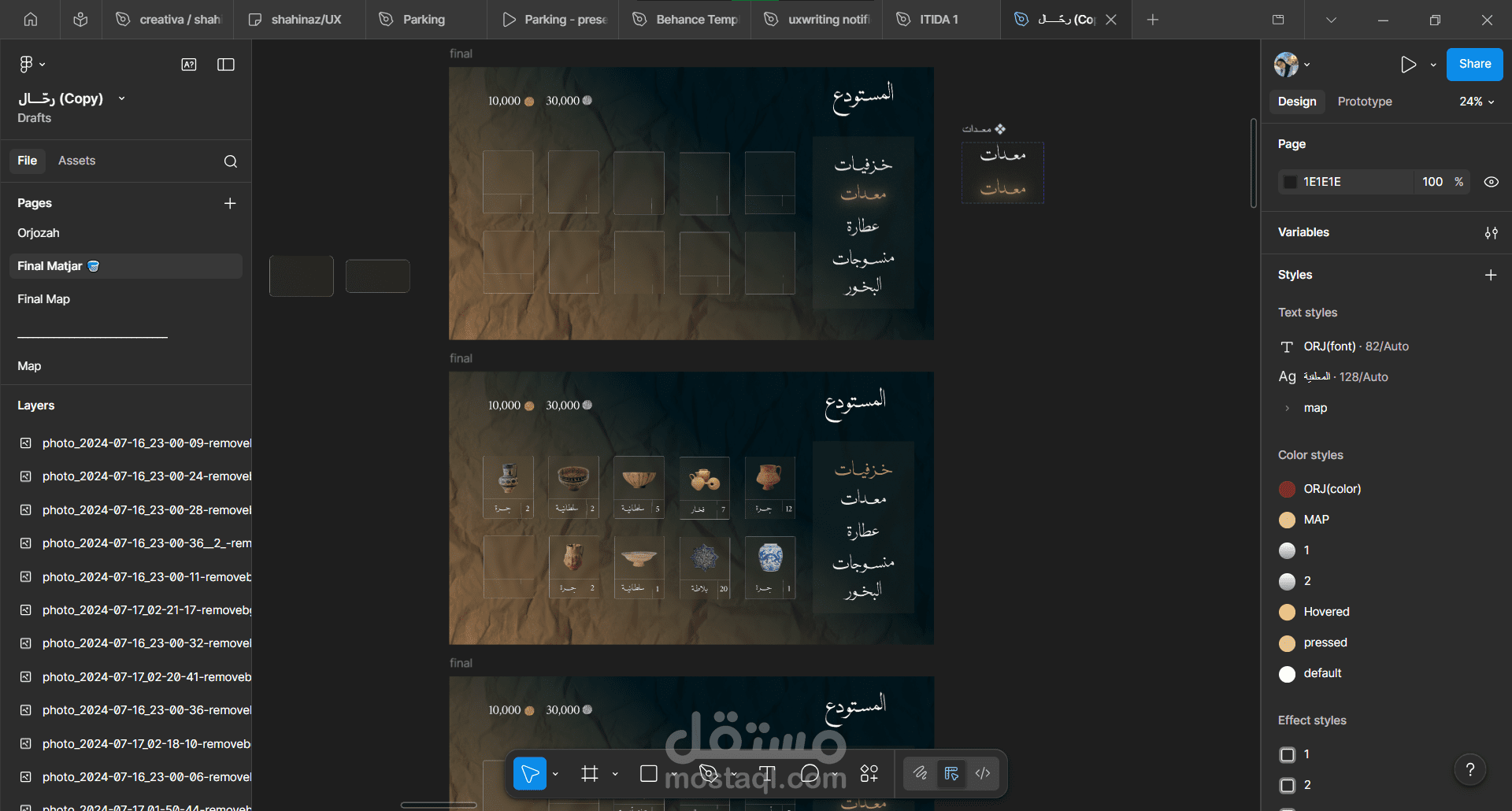The width and height of the screenshot is (1512, 811).
Task: Select the Comment tool
Action: [x=810, y=774]
